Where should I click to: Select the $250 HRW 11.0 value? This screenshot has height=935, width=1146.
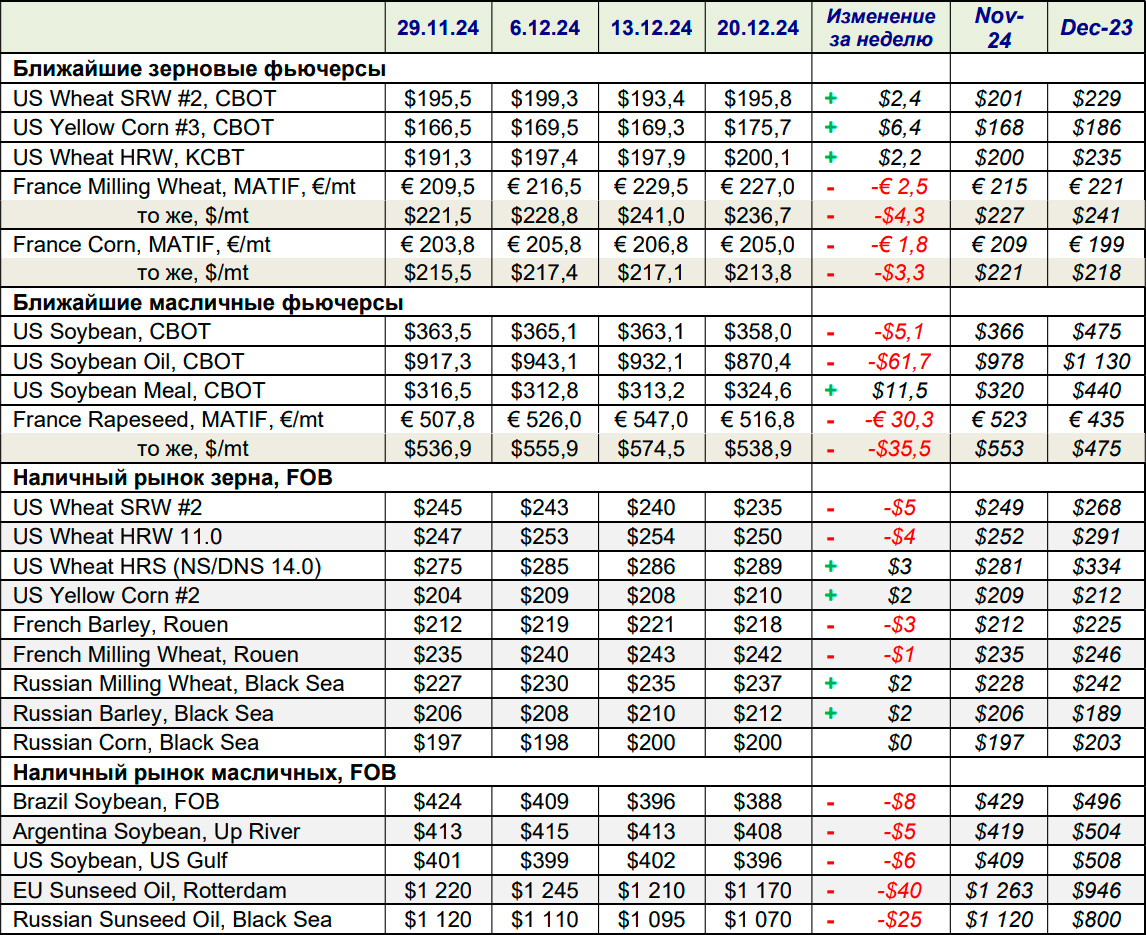pyautogui.click(x=758, y=537)
